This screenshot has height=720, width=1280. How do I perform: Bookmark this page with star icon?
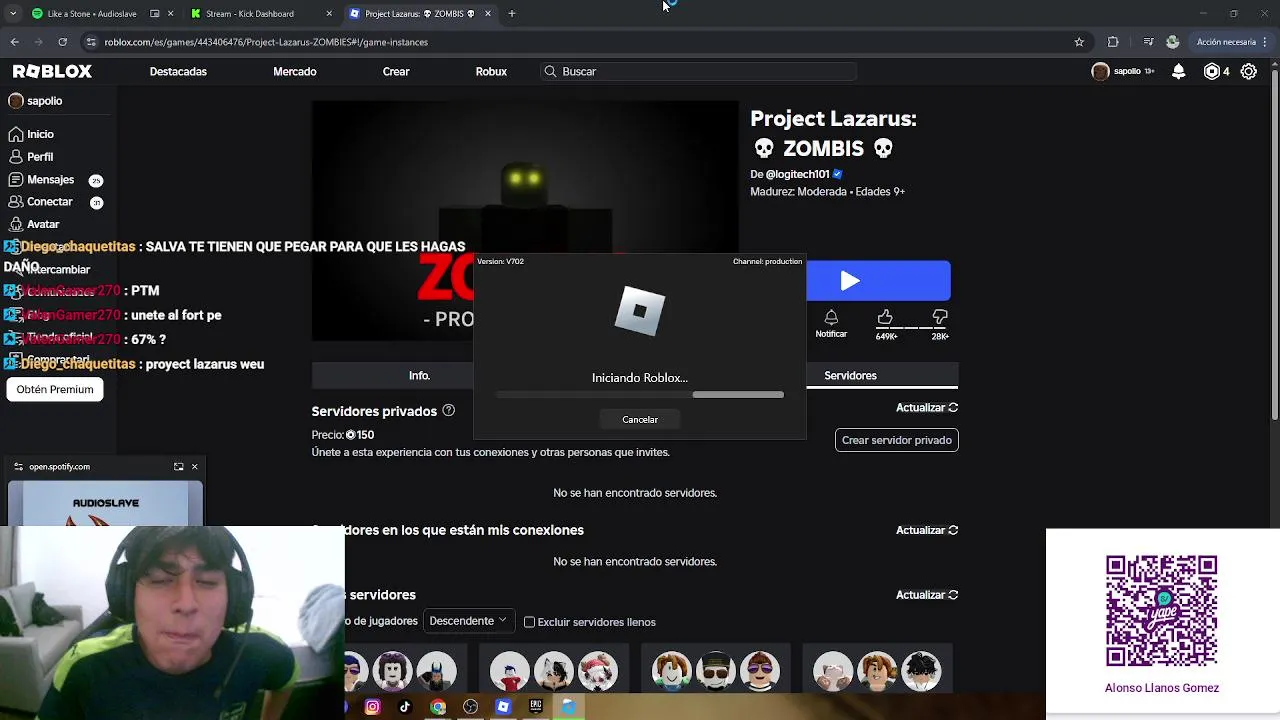pyautogui.click(x=1079, y=42)
